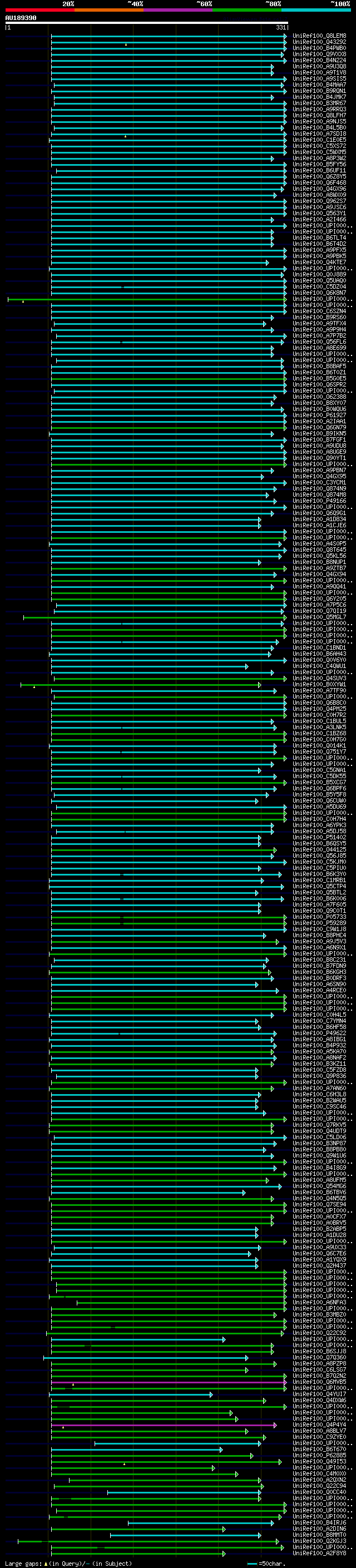Select the UniRef100_Q0J889 label
356x1568 pixels.
(319, 275)
